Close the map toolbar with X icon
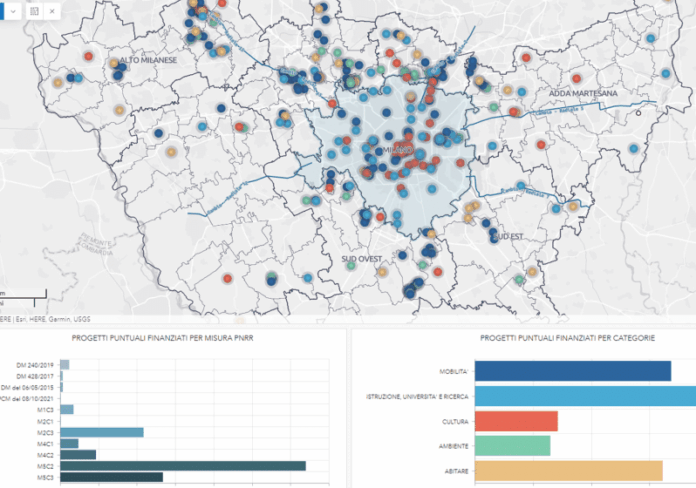This screenshot has height=488, width=696. pos(52,10)
